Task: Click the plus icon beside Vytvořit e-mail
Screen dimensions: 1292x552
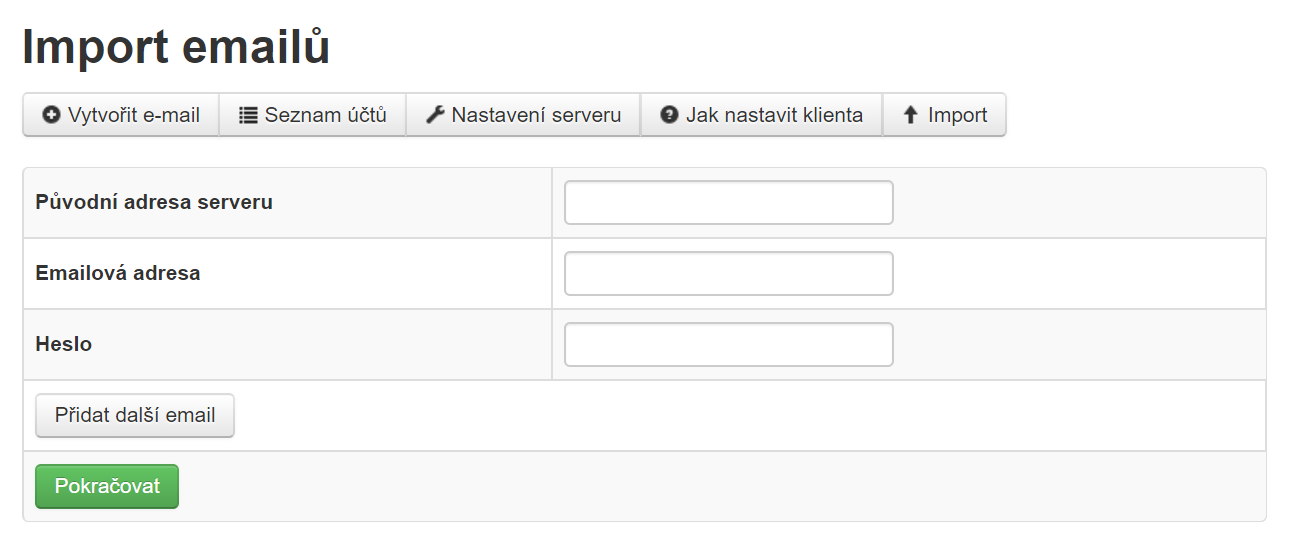Action: [51, 115]
